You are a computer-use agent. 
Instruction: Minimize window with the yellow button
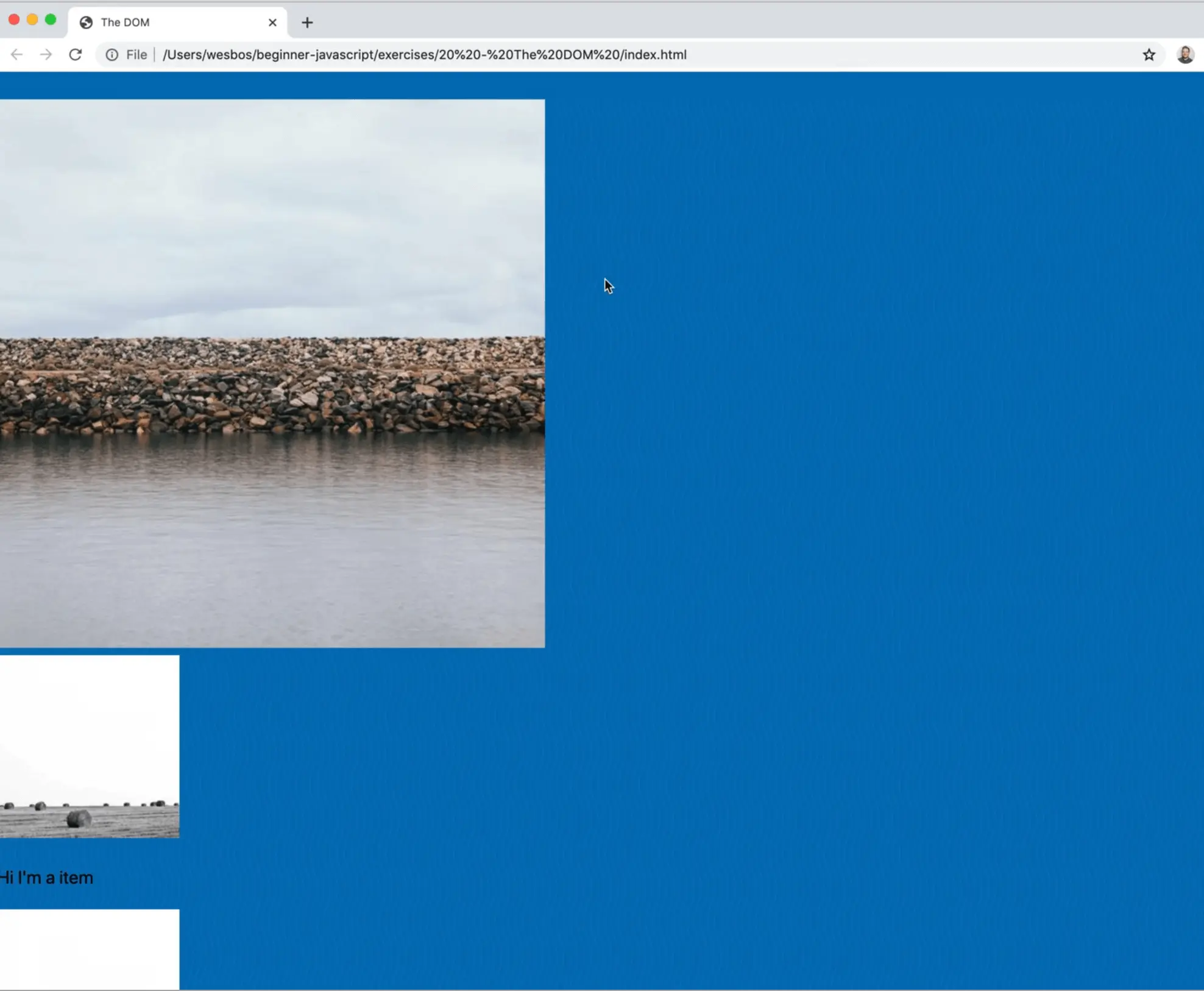click(x=32, y=20)
